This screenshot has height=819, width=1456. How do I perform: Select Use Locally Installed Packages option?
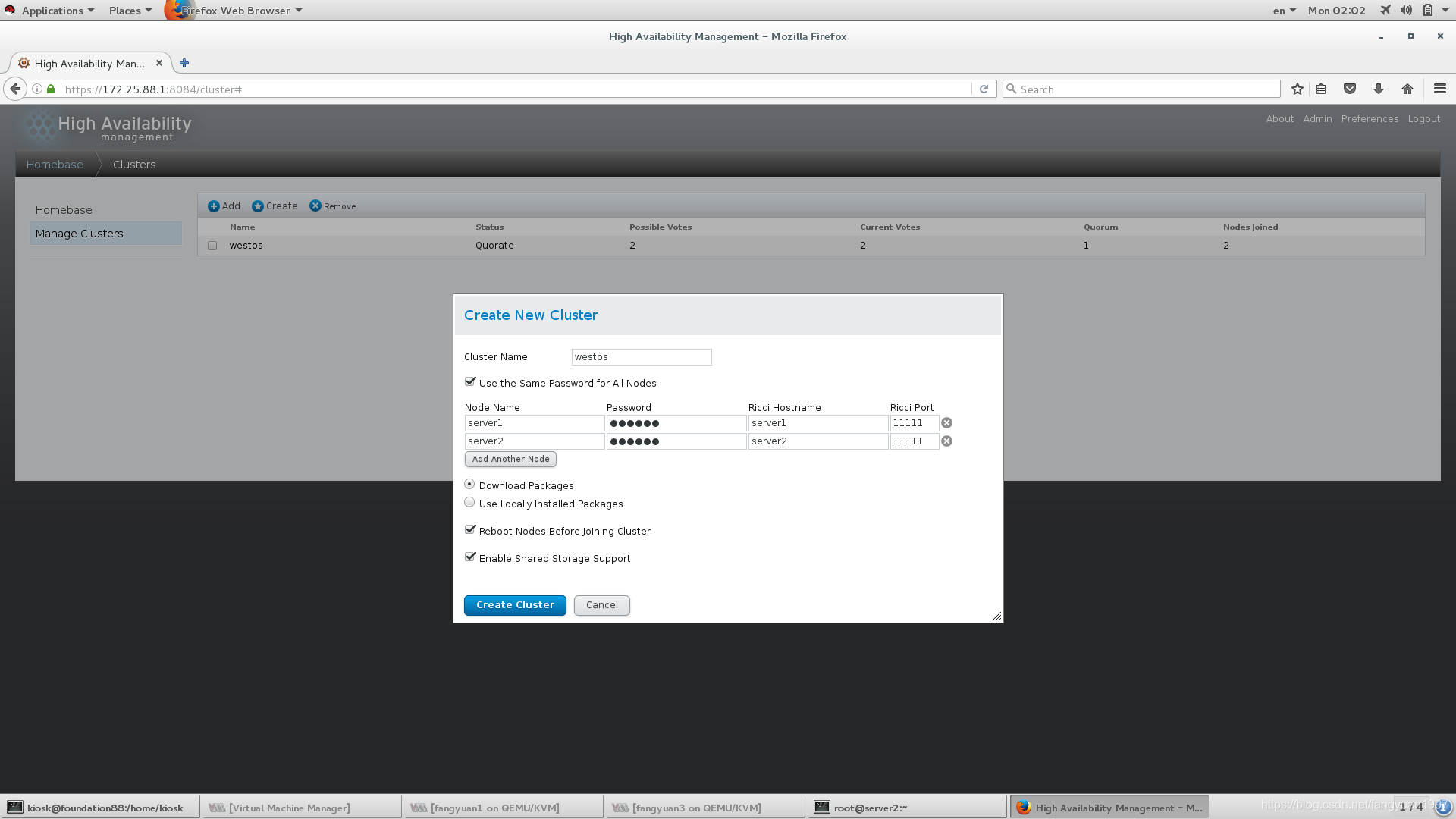click(x=469, y=503)
